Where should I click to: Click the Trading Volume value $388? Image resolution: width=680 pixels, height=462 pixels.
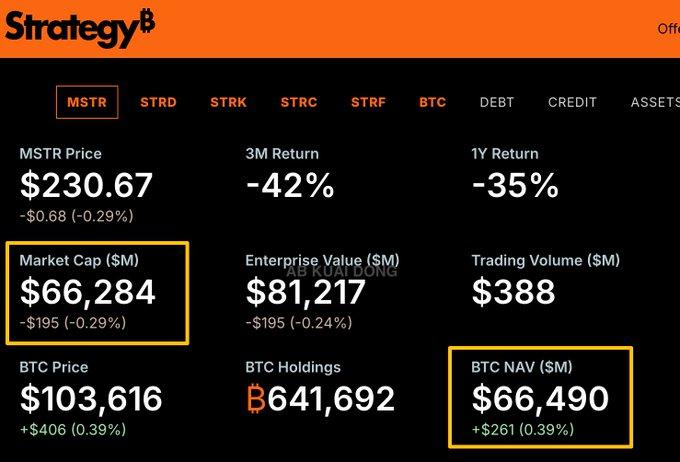tap(513, 292)
